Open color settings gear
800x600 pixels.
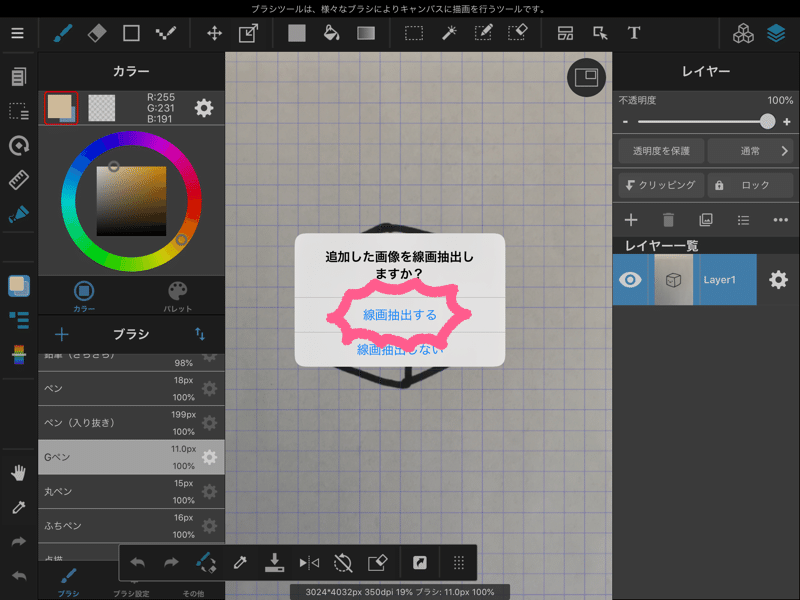pyautogui.click(x=204, y=108)
